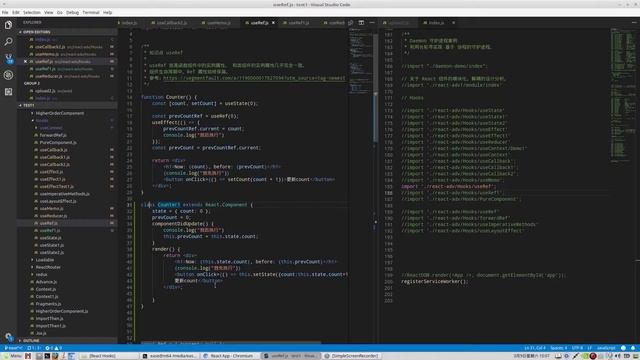Click the open changes icon in tab bar
This screenshot has width=640, height=360.
[x=351, y=23]
